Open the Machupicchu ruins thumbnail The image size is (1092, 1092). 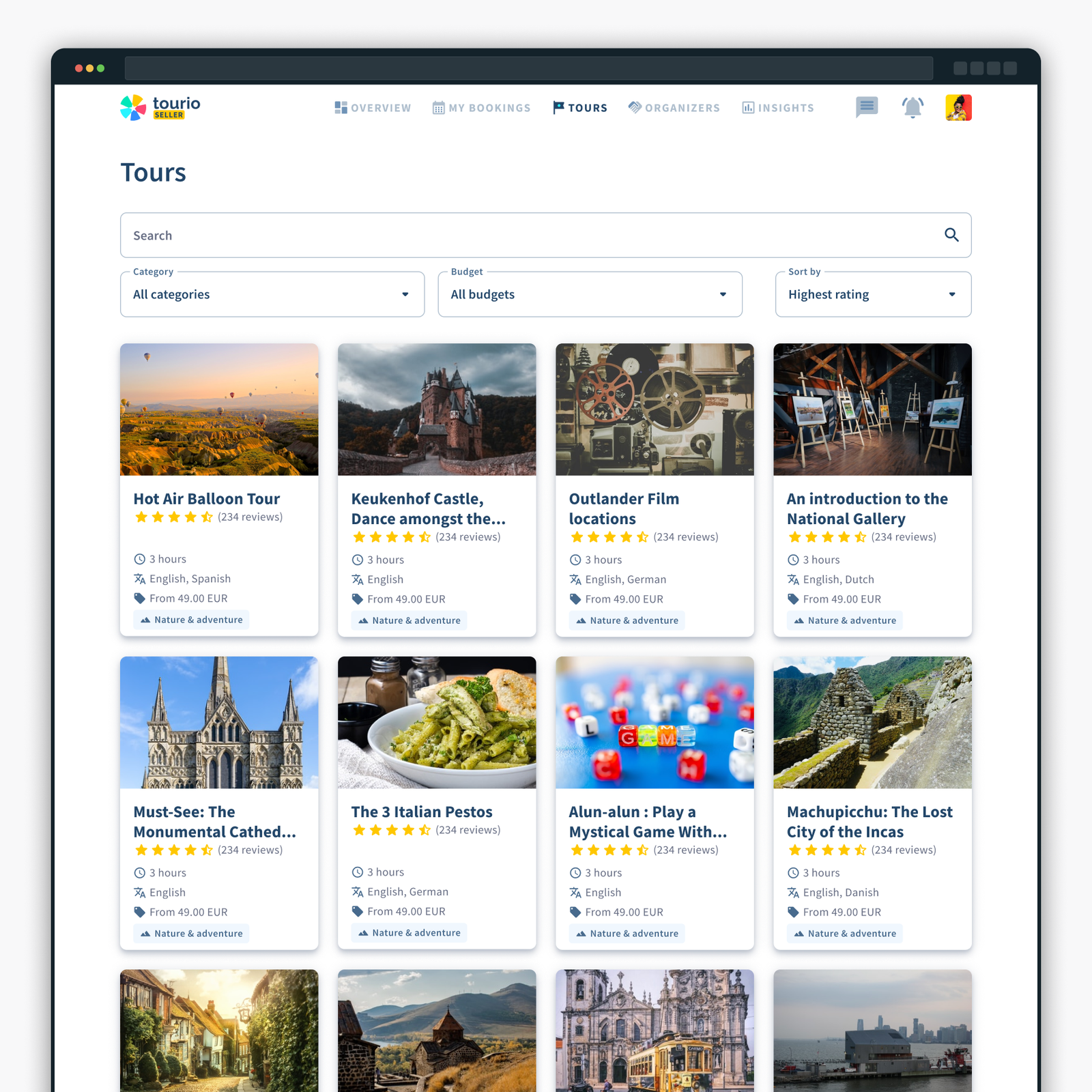[x=872, y=723]
